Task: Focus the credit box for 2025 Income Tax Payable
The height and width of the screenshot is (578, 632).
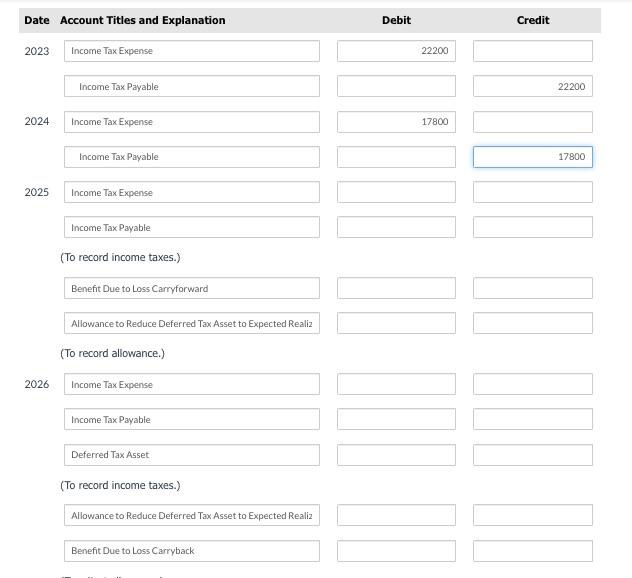Action: pyautogui.click(x=533, y=227)
